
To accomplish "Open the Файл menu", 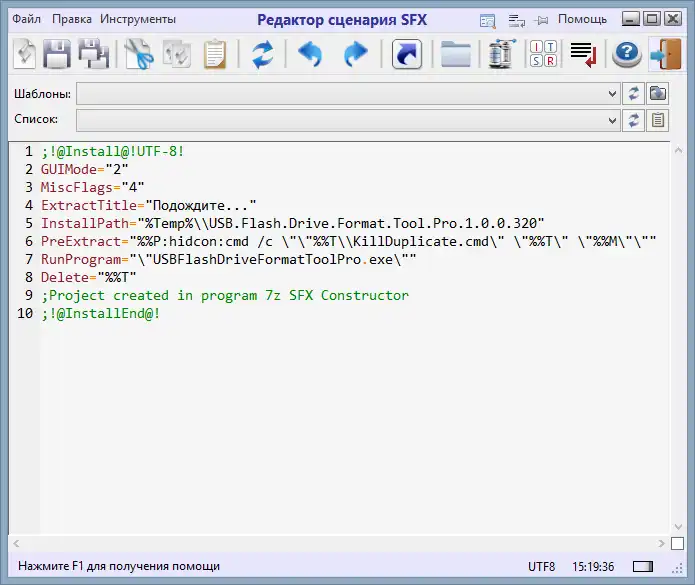I will click(26, 19).
